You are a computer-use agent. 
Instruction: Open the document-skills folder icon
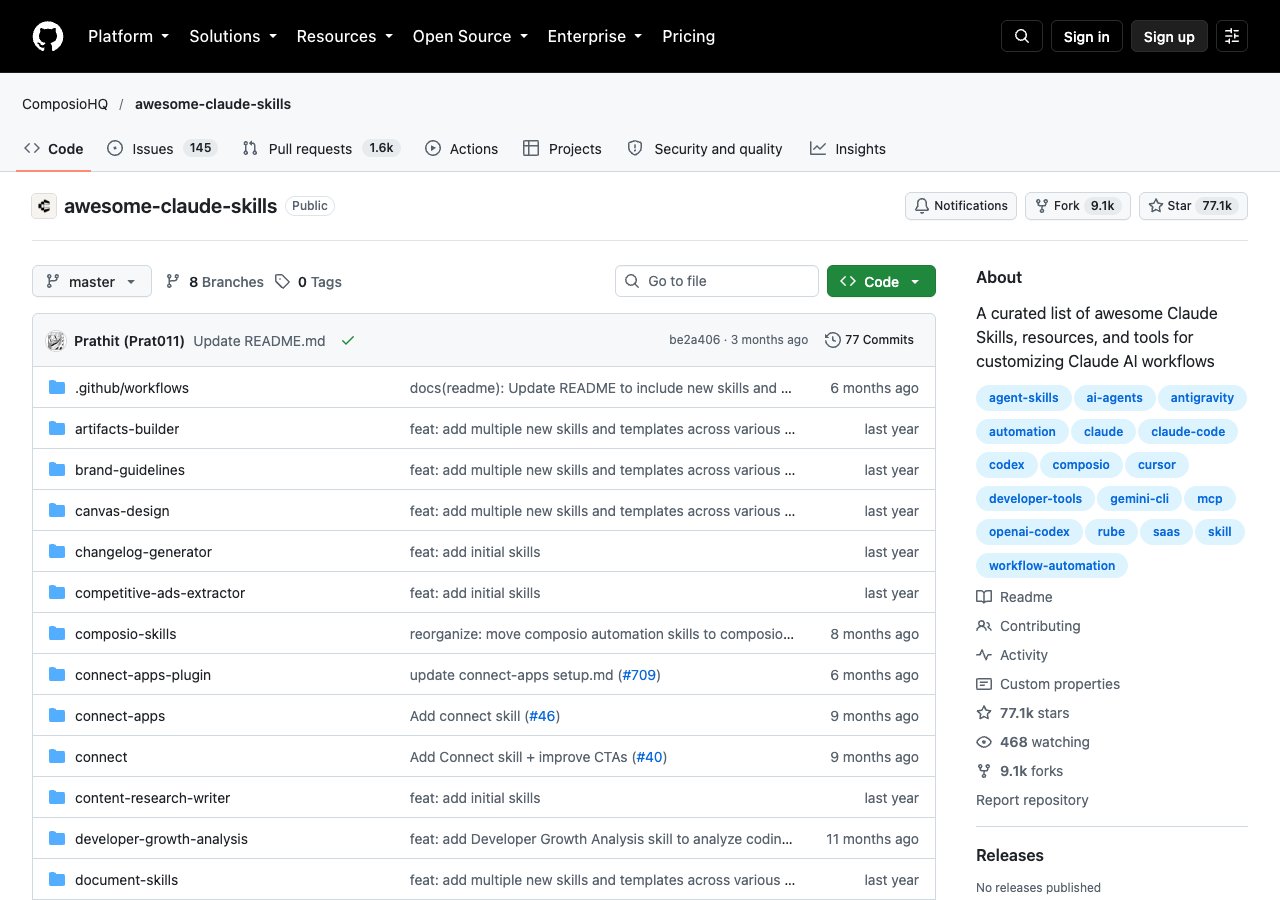[57, 880]
